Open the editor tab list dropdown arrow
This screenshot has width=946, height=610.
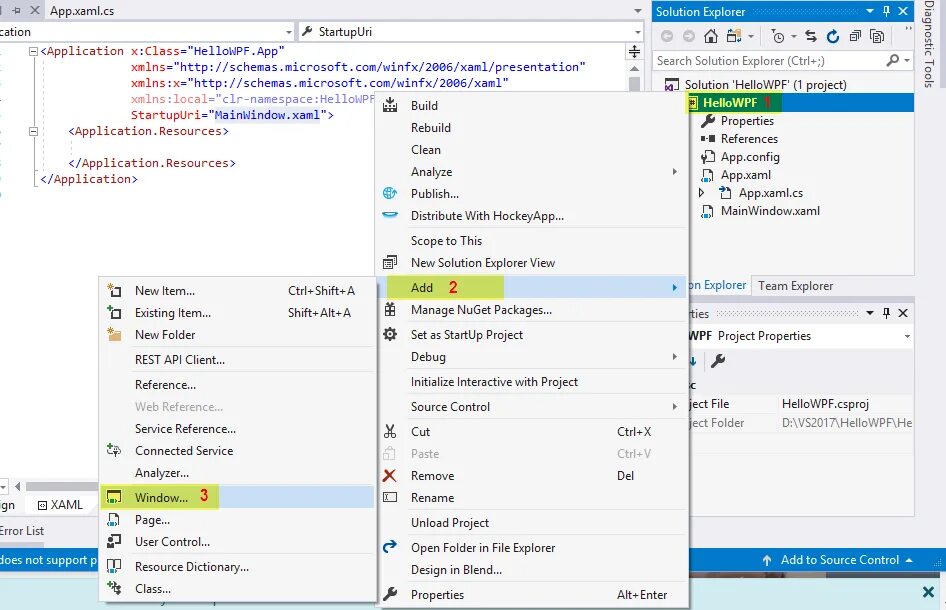coord(638,11)
